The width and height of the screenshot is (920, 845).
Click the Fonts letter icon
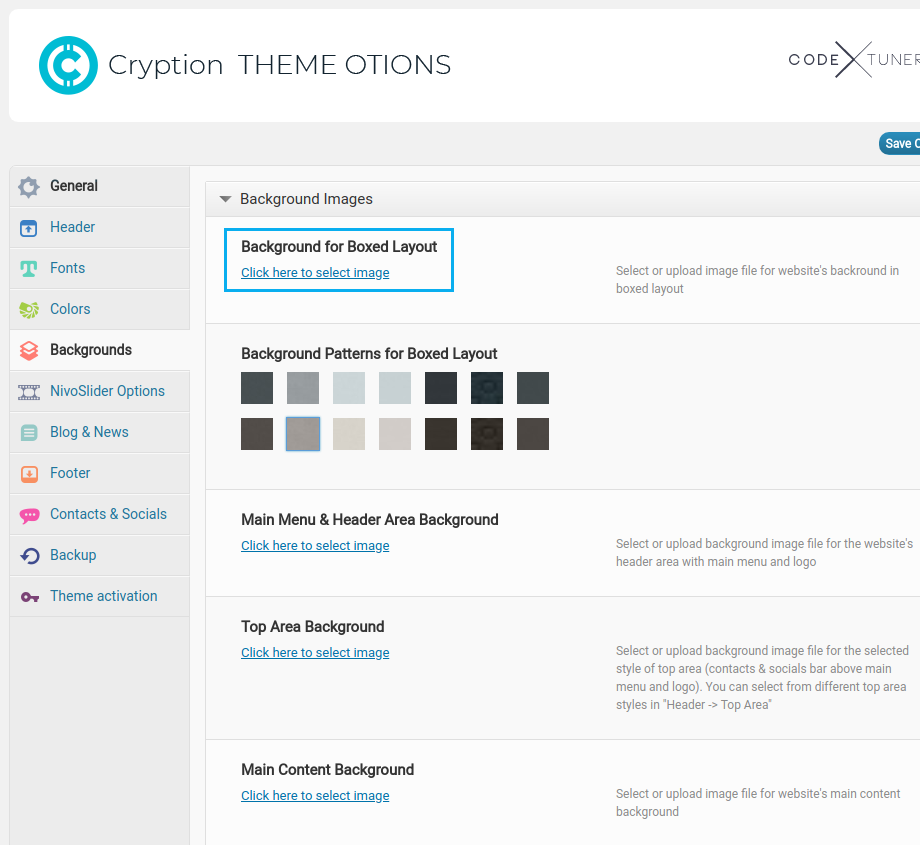[29, 269]
